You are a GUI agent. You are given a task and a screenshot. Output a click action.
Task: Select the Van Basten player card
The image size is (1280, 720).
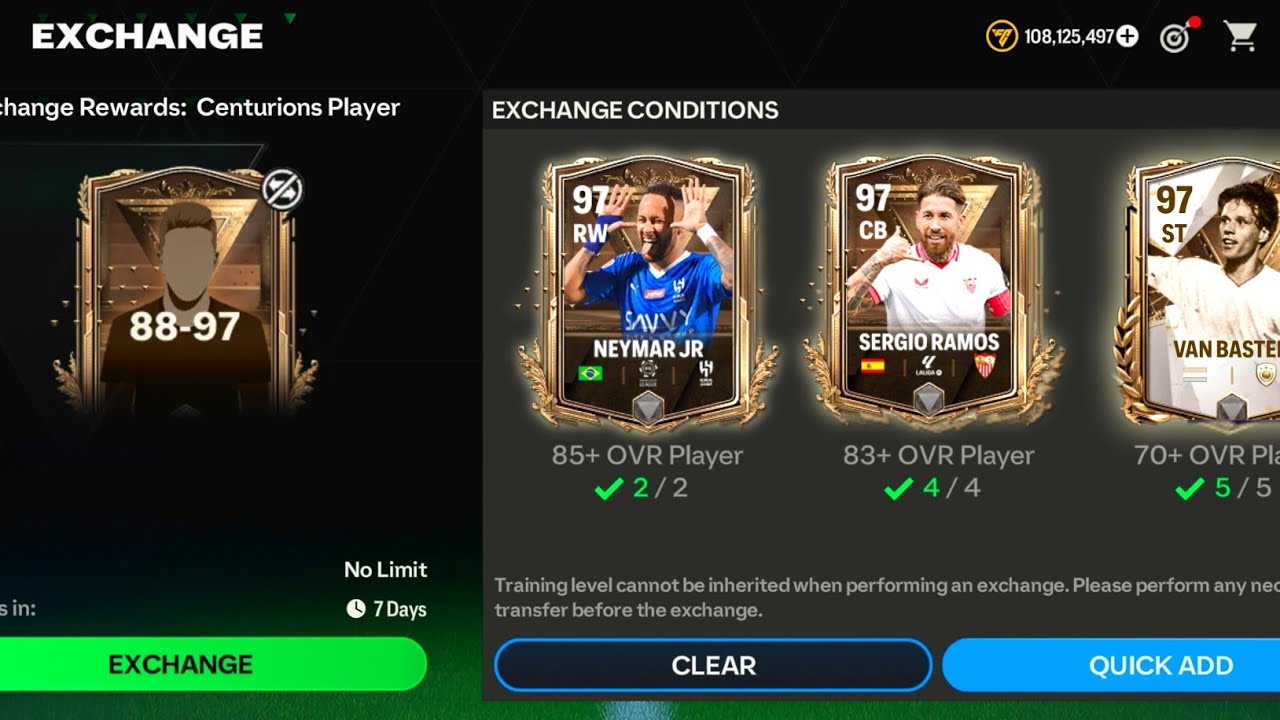point(1200,292)
